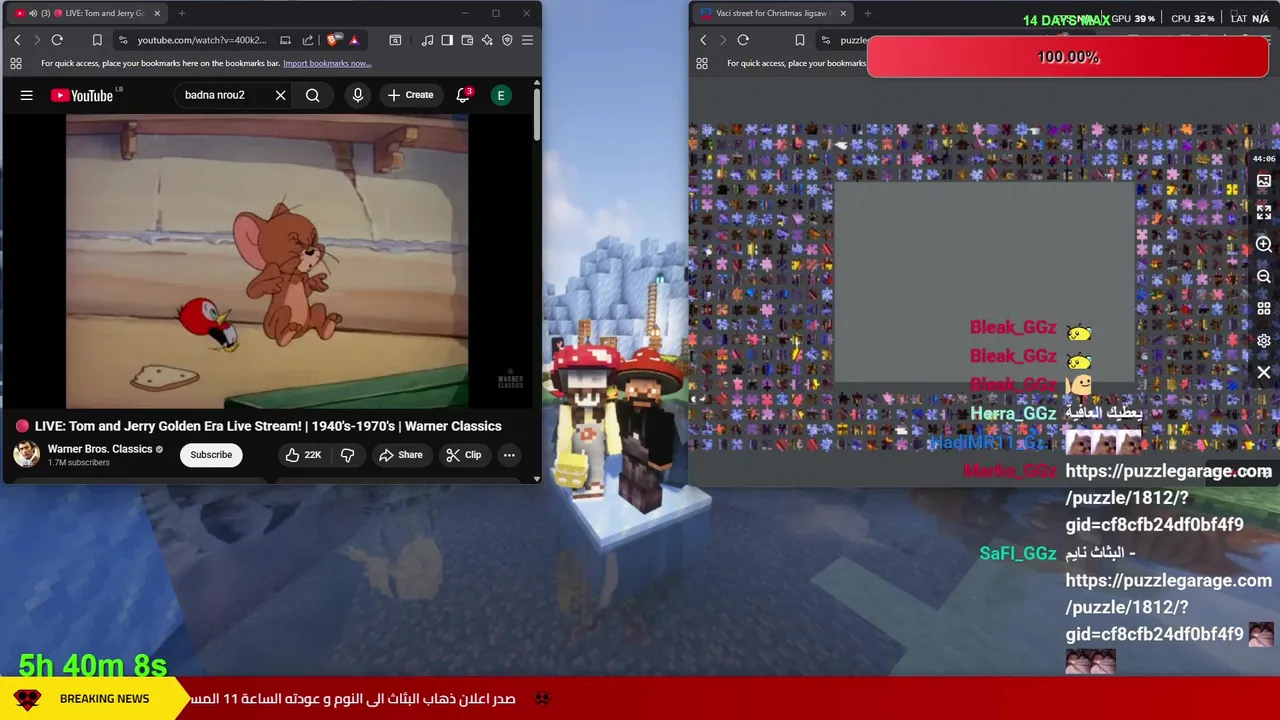The height and width of the screenshot is (720, 1280).
Task: Arrange pieces with the grid icon
Action: point(1264,308)
